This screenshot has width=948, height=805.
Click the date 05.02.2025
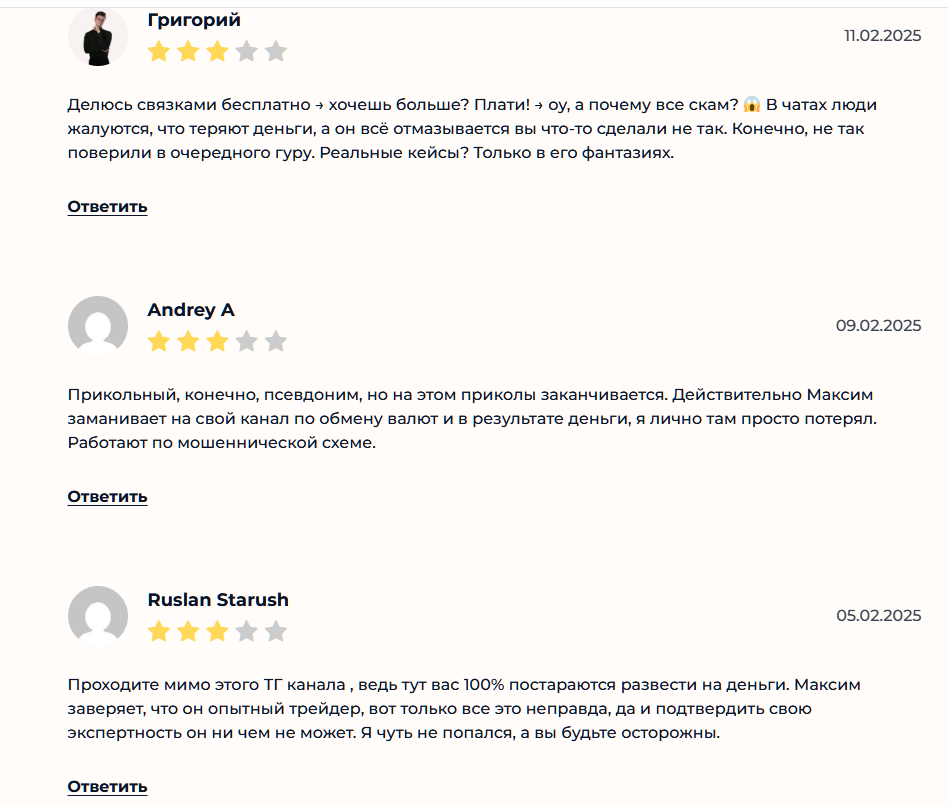[x=878, y=615]
